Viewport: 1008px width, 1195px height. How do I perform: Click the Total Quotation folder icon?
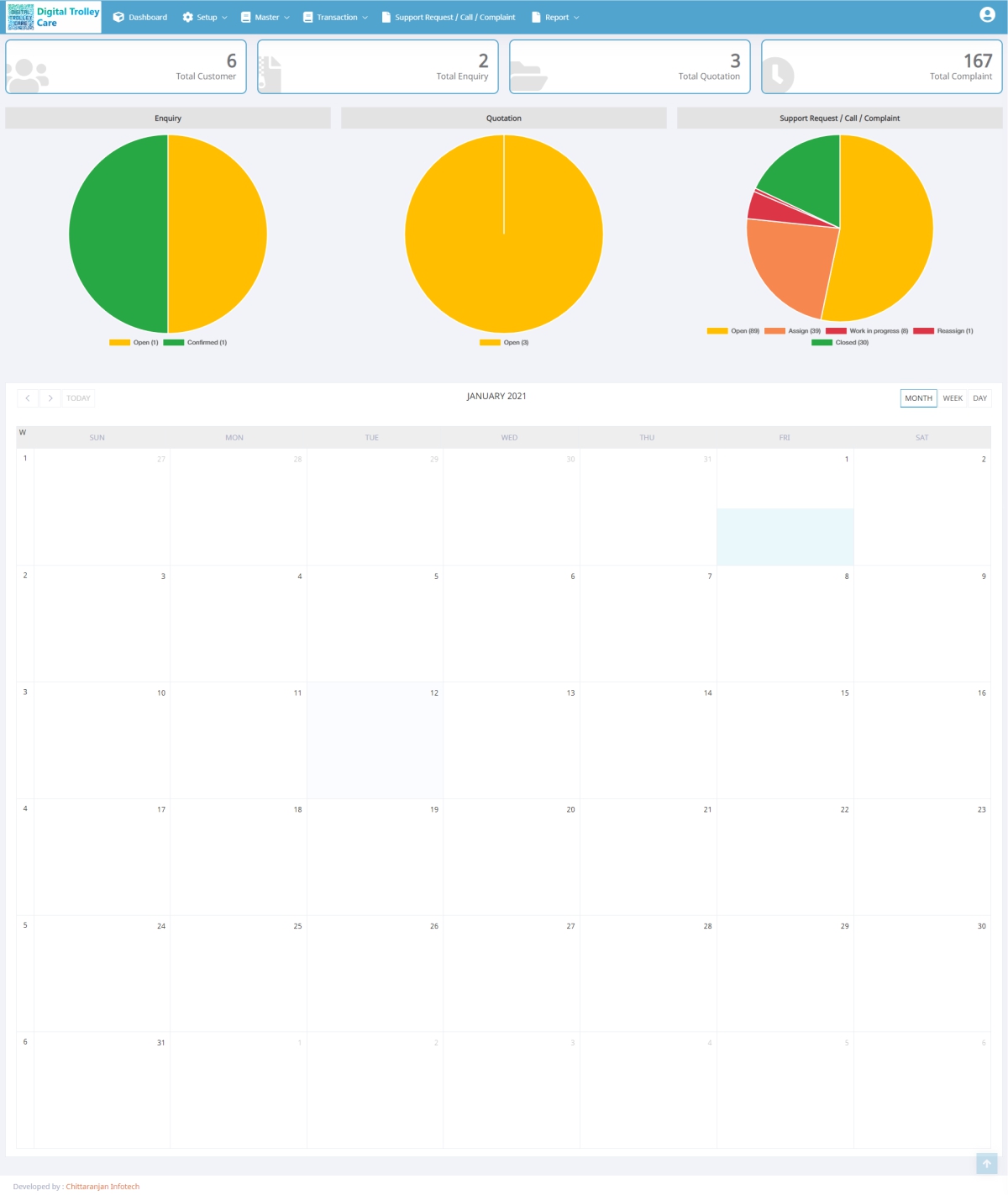point(528,76)
